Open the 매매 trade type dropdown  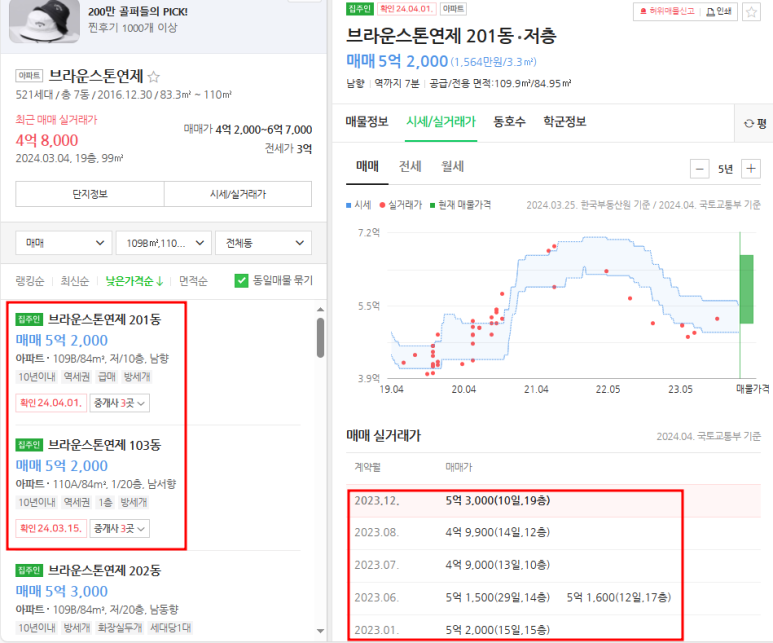coord(64,243)
